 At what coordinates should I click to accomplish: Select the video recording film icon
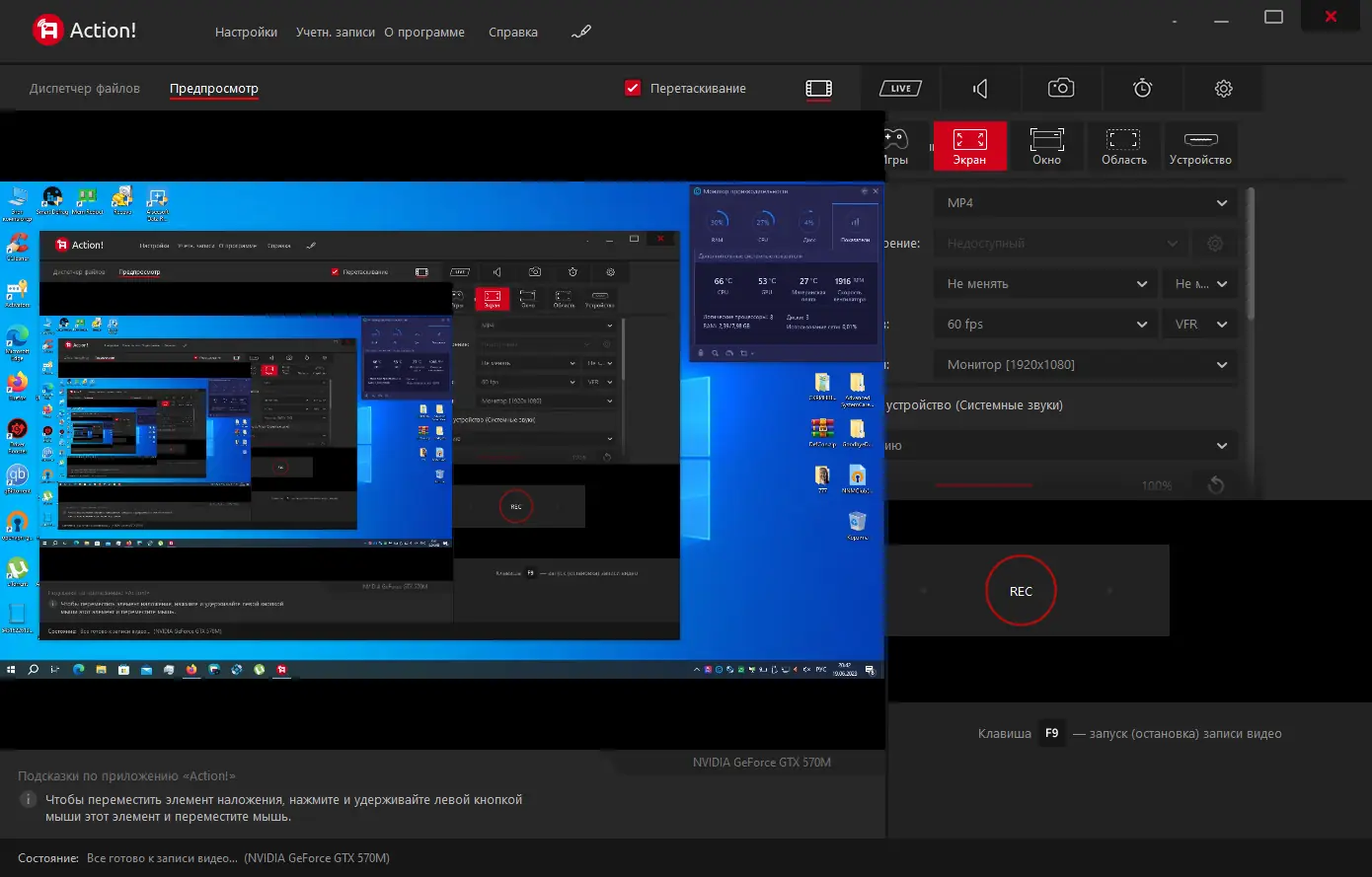coord(818,89)
